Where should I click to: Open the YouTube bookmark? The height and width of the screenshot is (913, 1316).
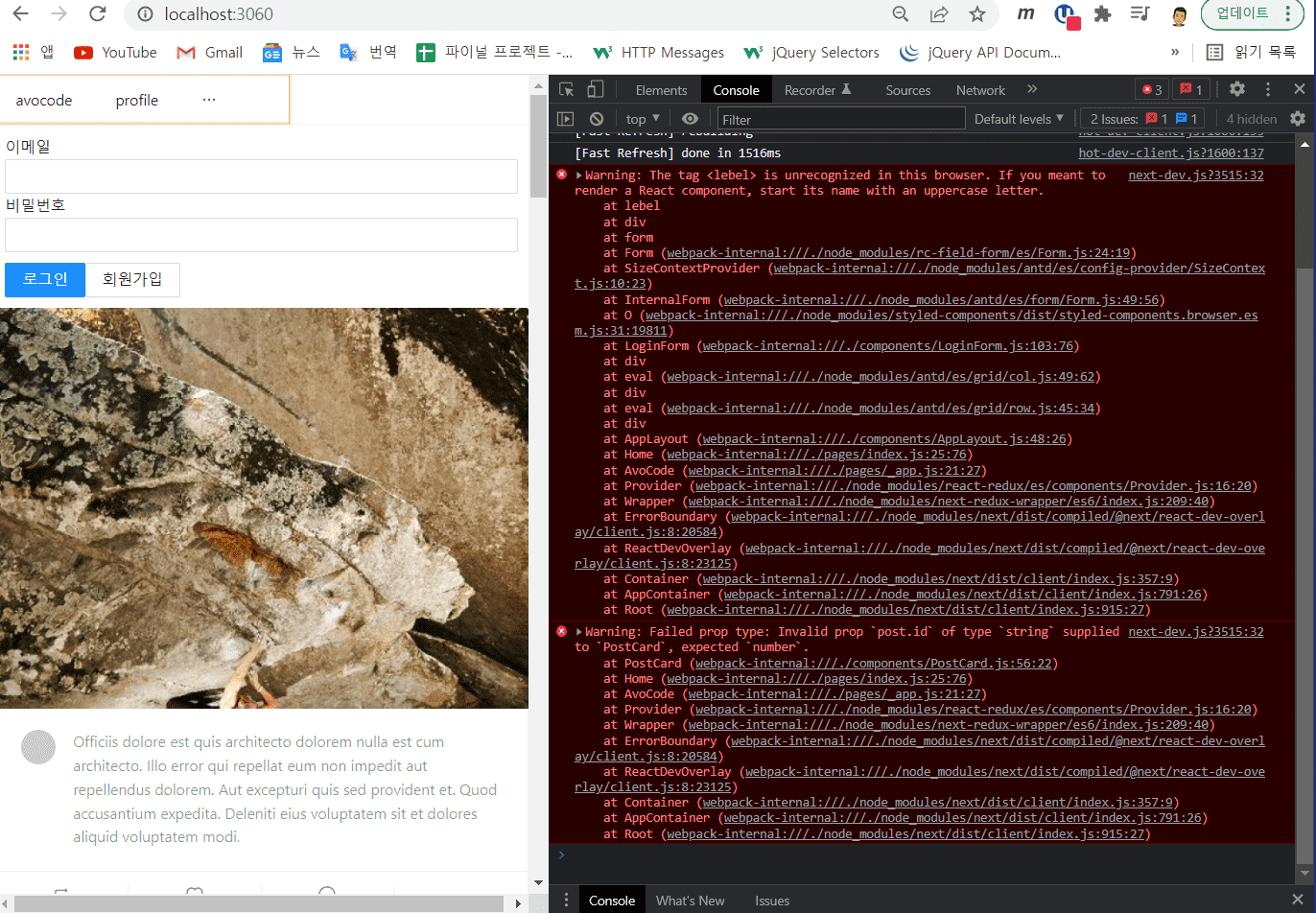pos(115,52)
